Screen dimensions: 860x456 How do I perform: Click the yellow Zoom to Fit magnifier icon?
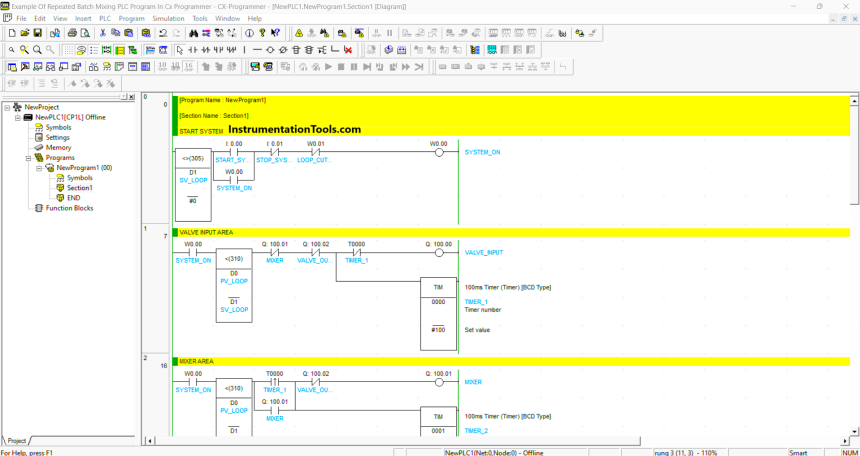pyautogui.click(x=25, y=50)
